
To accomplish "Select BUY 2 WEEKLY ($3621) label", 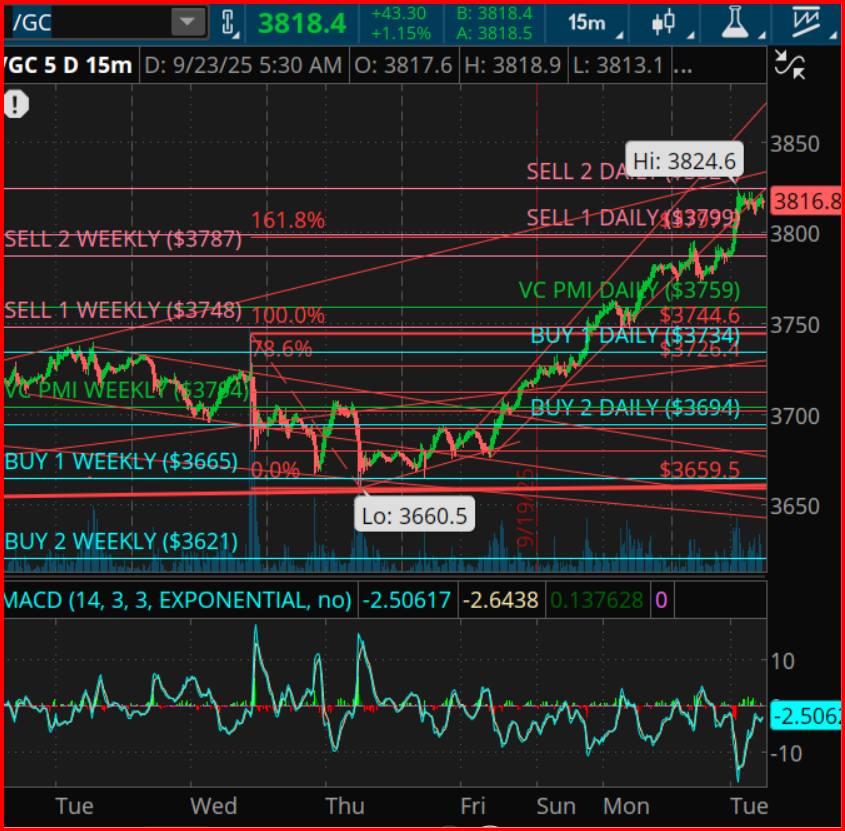I will click(121, 542).
